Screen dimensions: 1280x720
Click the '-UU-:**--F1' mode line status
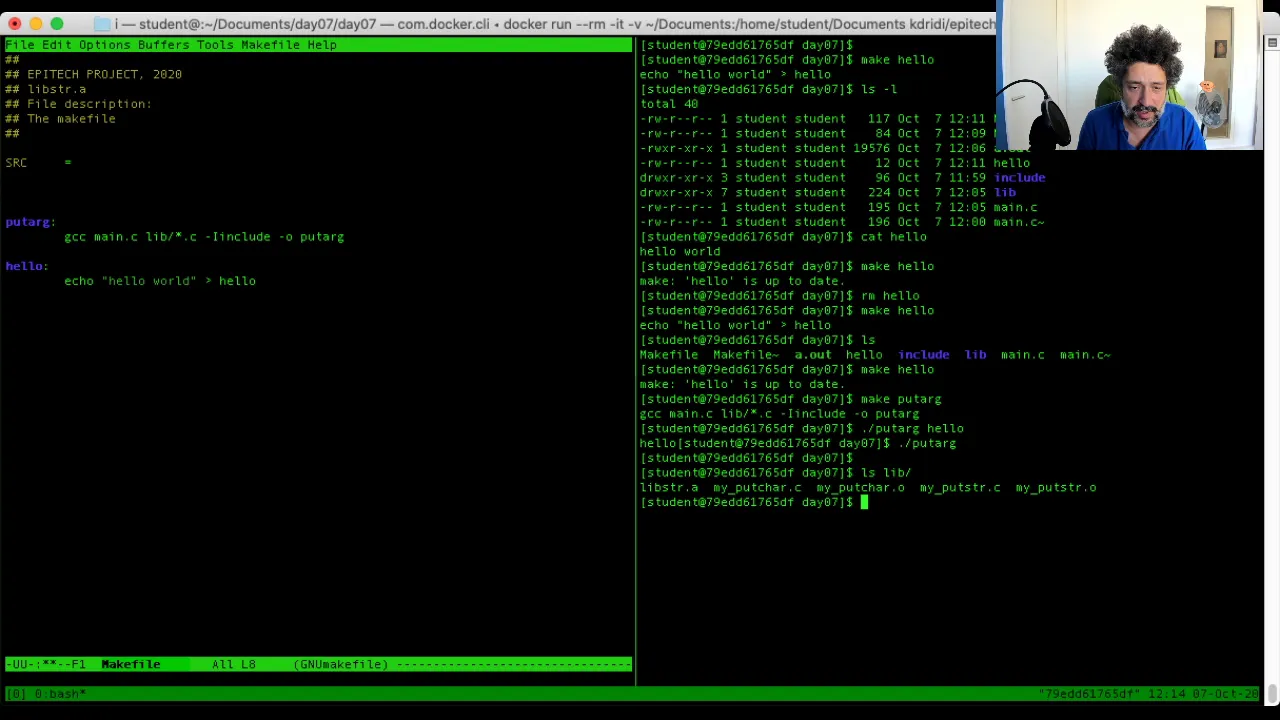[x=46, y=664]
